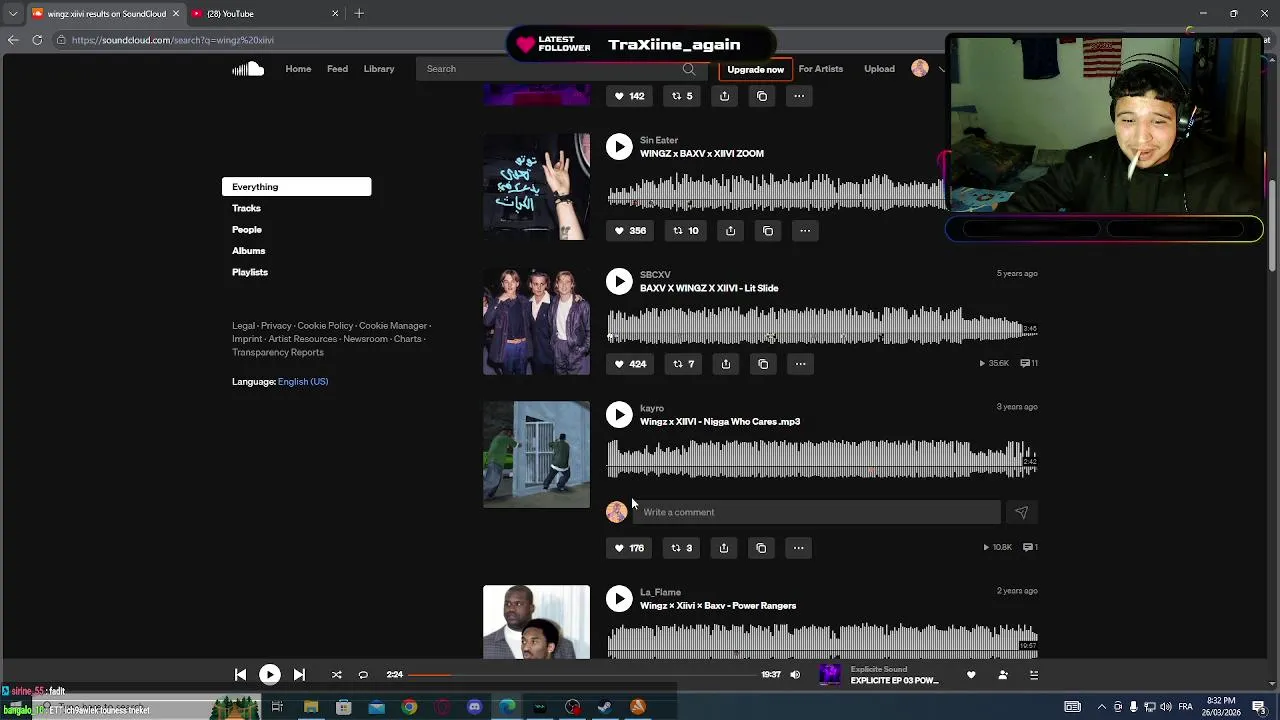Click the SoundCloud logo
The width and height of the screenshot is (1280, 720).
tap(248, 69)
